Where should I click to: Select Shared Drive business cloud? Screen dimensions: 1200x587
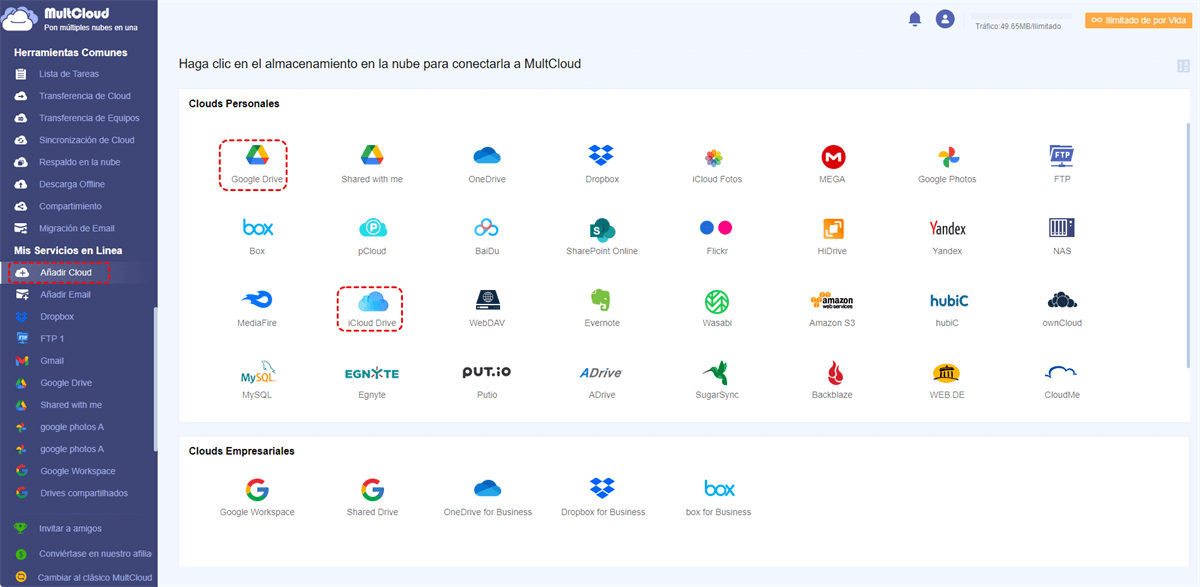click(x=372, y=497)
